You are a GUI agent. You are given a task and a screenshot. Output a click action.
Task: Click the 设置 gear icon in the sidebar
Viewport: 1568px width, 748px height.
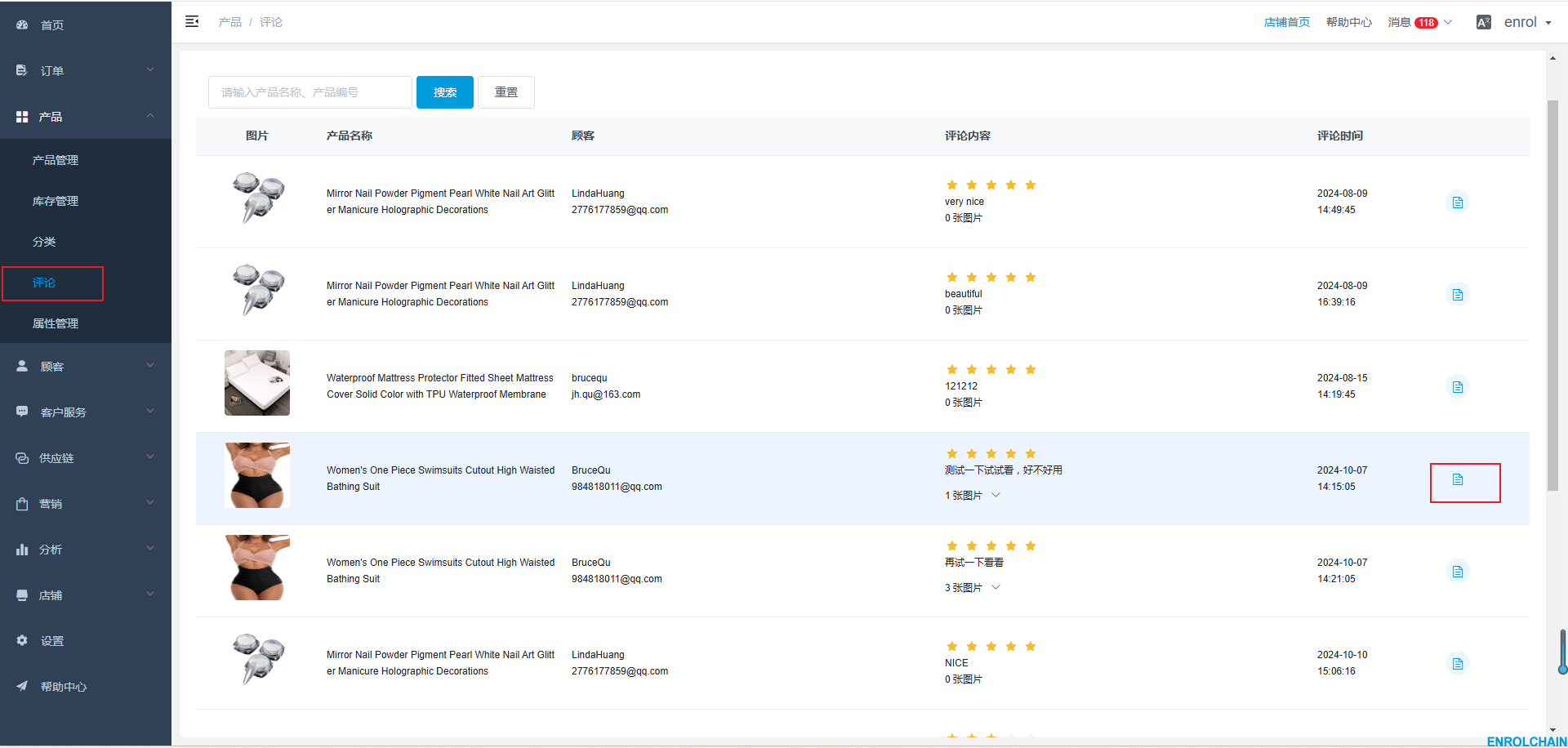pos(22,641)
